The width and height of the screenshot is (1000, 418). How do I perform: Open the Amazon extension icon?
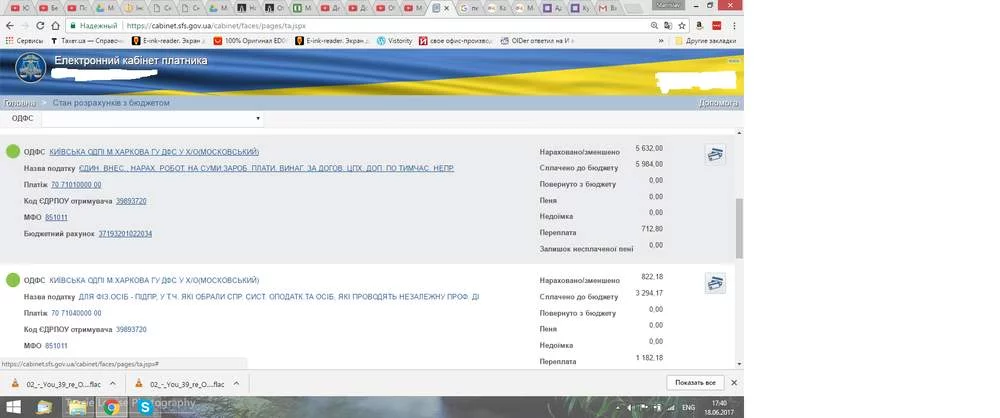click(x=700, y=26)
